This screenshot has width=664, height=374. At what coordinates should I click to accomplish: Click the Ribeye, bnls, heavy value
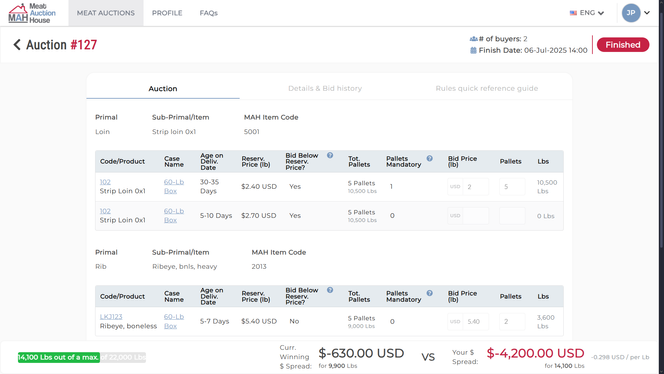pos(185,266)
